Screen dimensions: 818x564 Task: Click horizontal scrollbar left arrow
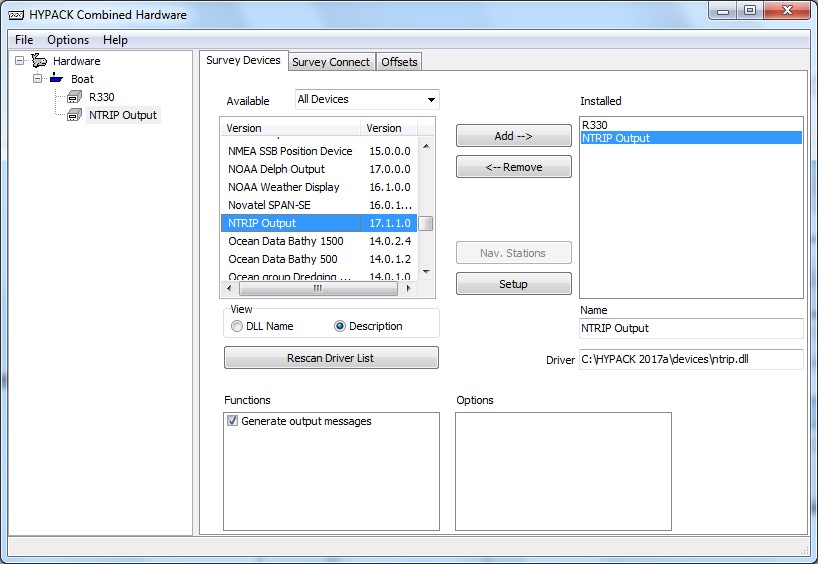point(230,288)
